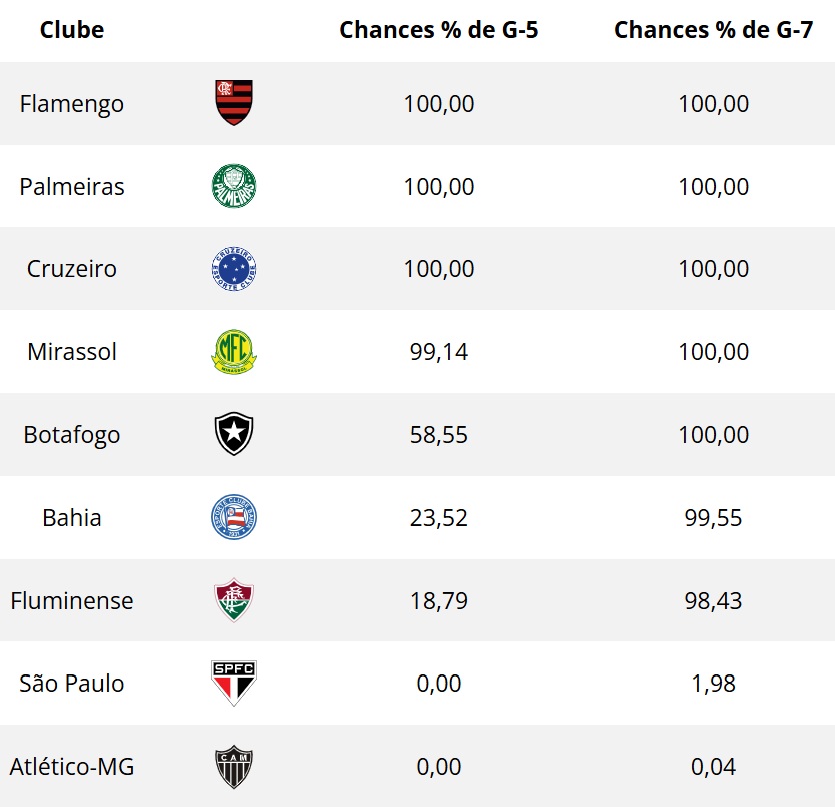Click the Fluminense club crest
The width and height of the screenshot is (835, 807).
(234, 601)
